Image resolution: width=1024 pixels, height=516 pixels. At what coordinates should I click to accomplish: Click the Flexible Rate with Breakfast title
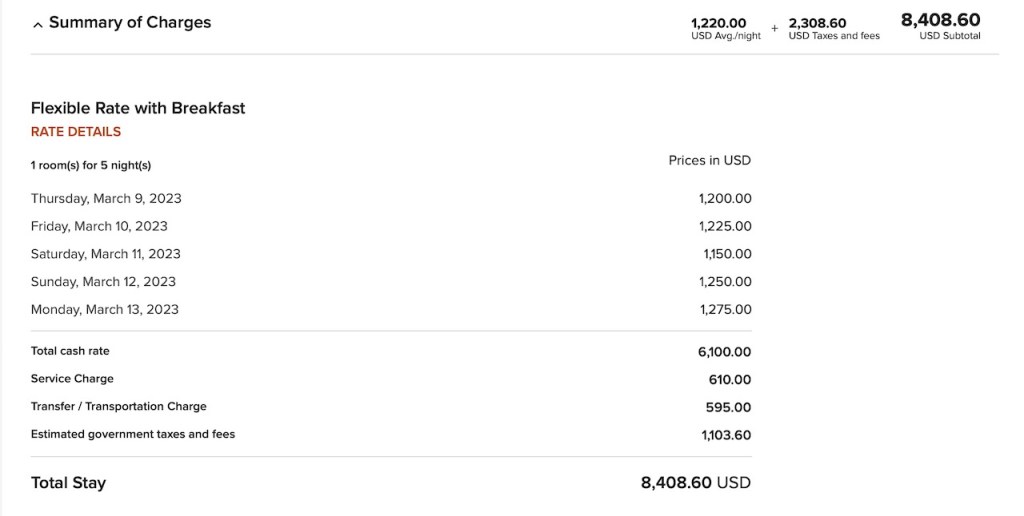coord(138,108)
